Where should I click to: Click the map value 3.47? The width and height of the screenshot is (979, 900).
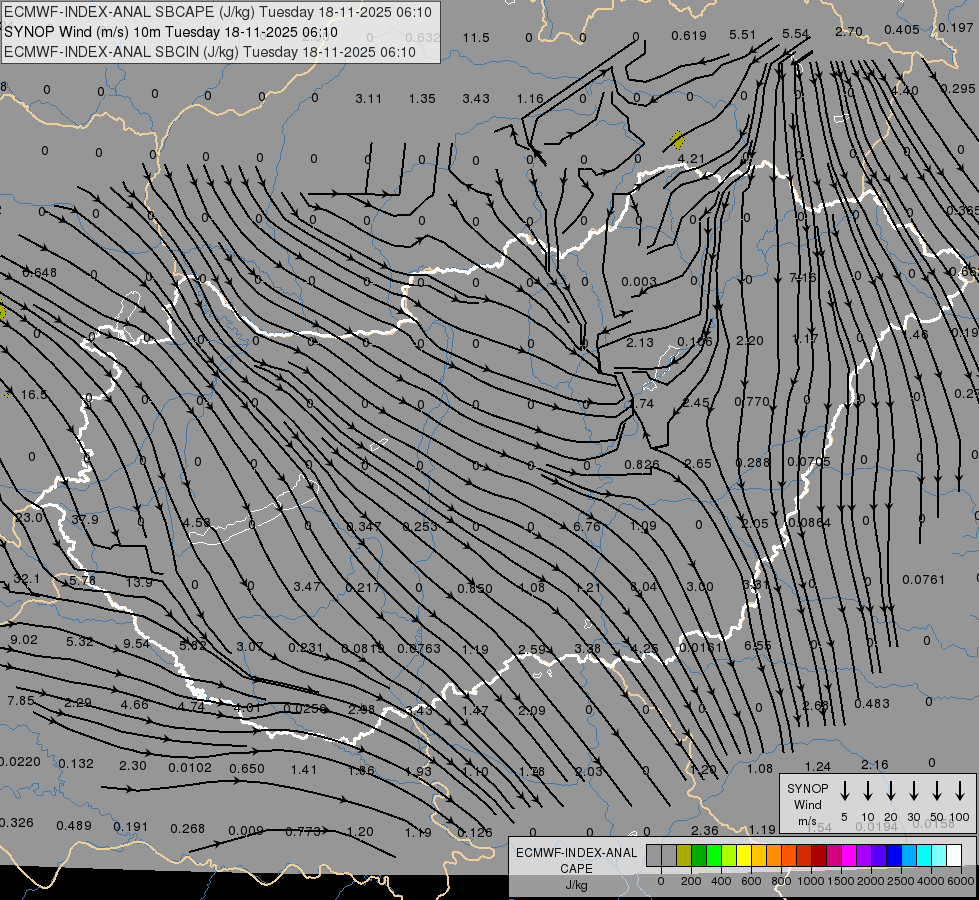tap(307, 586)
